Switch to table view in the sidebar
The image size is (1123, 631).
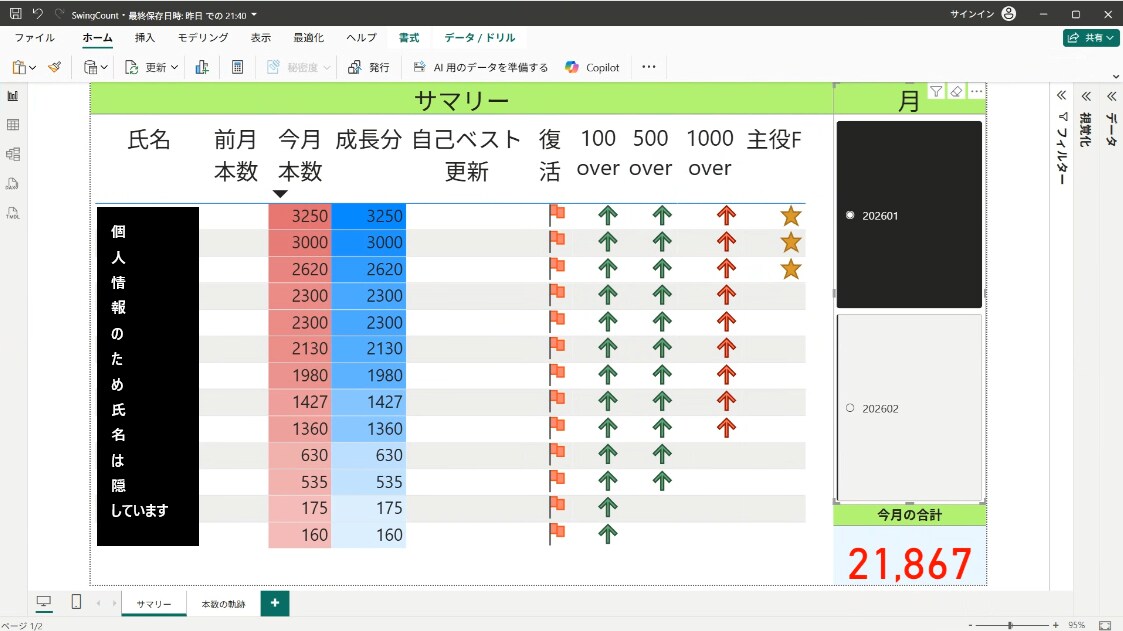13,125
